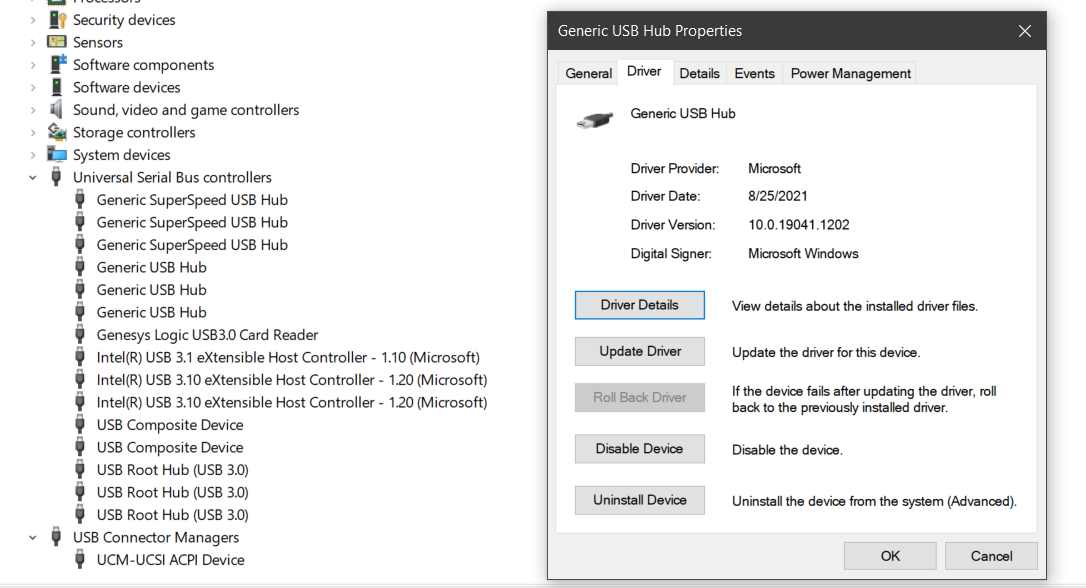
Task: Select the System devices icon
Action: pyautogui.click(x=57, y=154)
